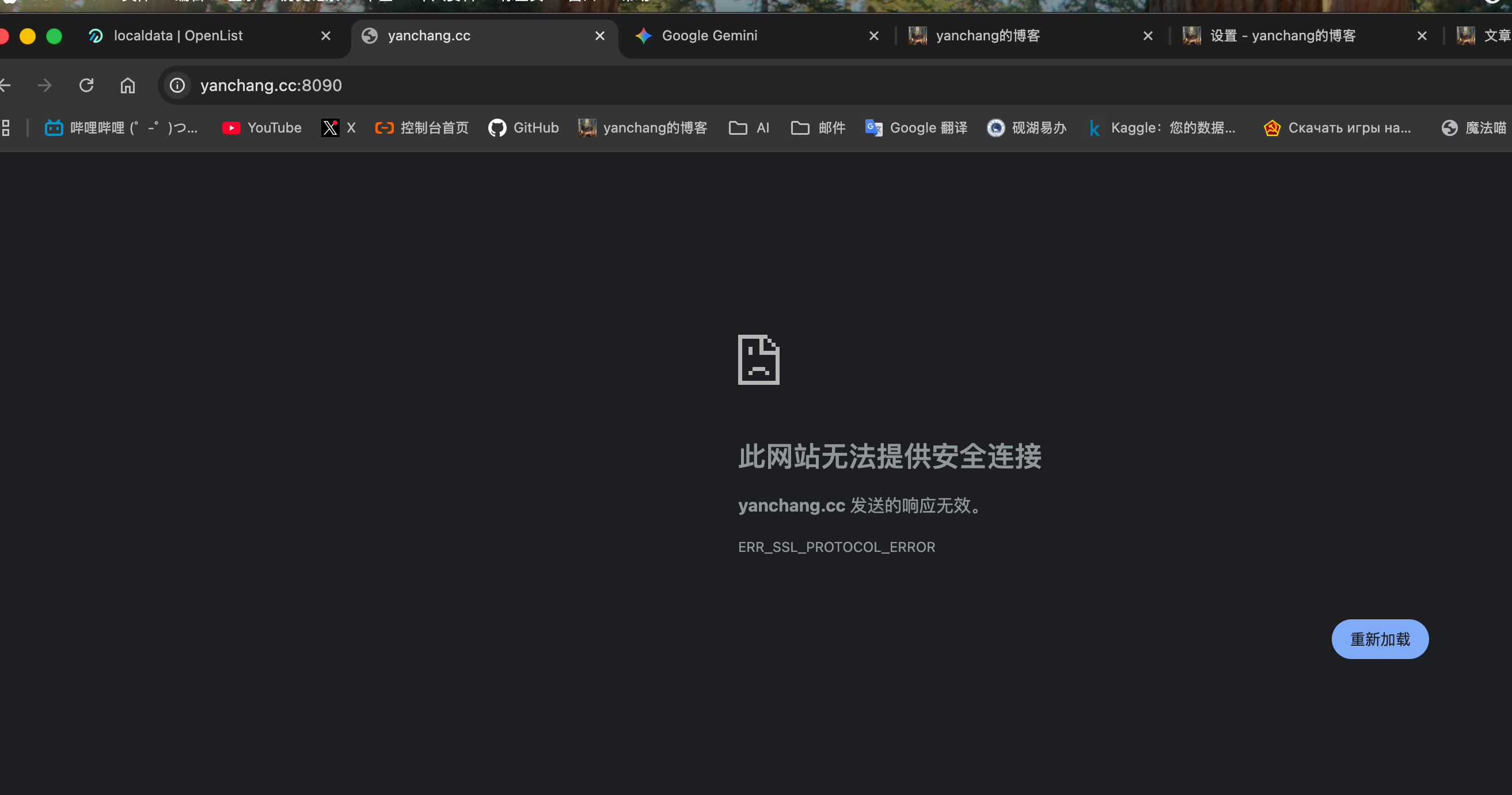
Task: Open the 砚湖易办 bookmark
Action: coord(1027,128)
